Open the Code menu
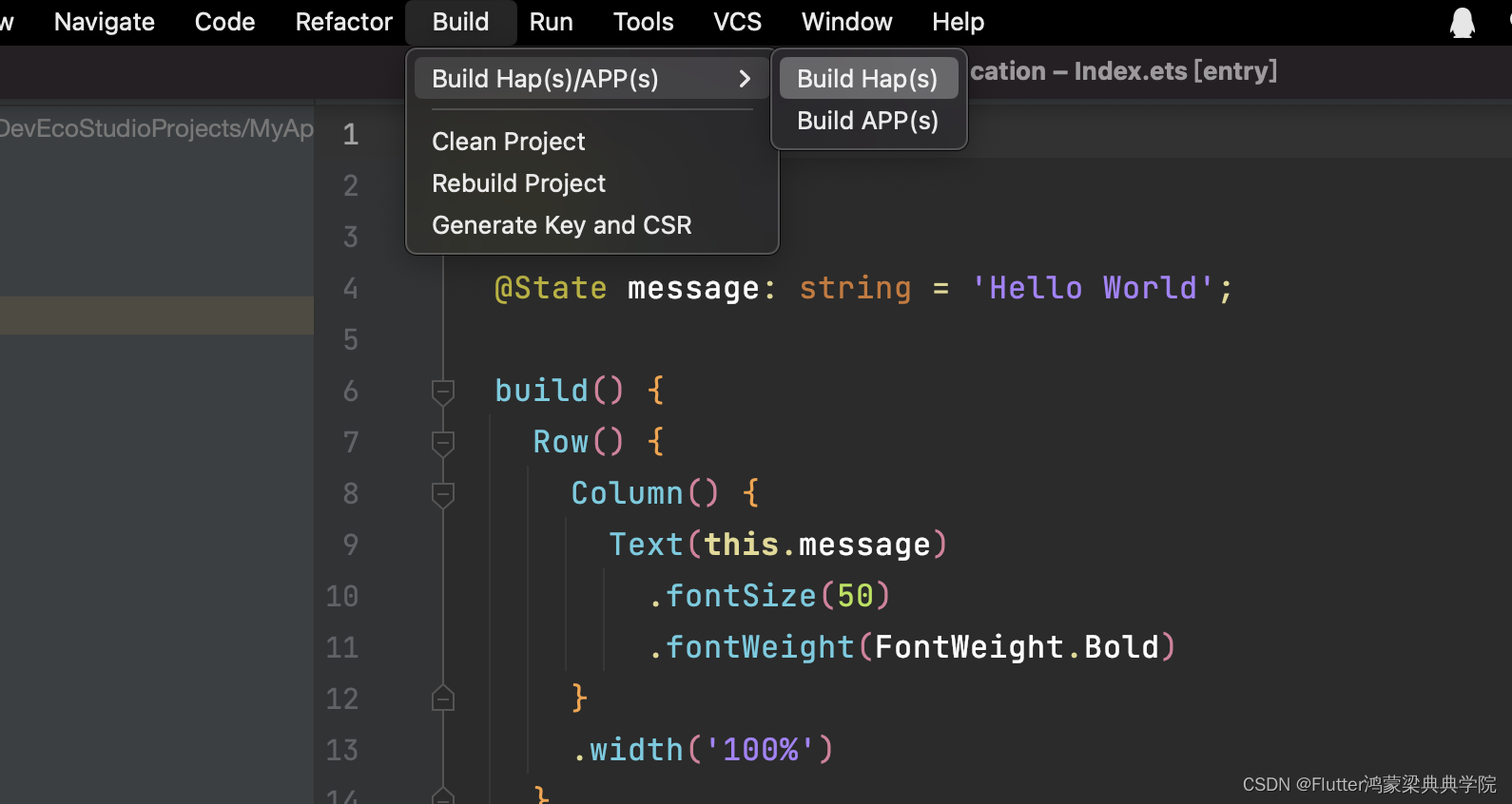Screen dimensions: 1512x804 coord(224,22)
